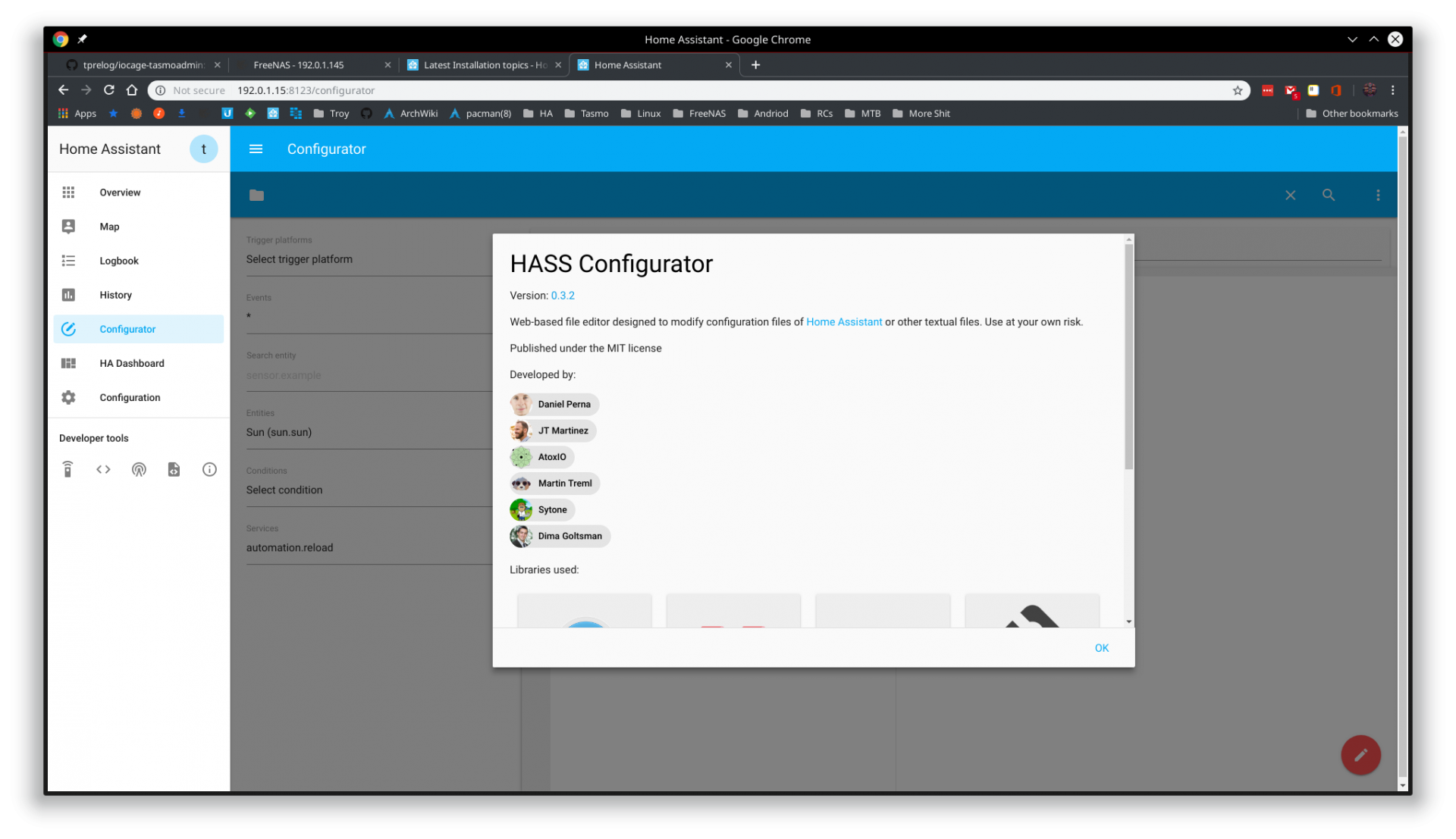Image resolution: width=1456 pixels, height=839 pixels.
Task: Click the user avatar 't' badge
Action: coord(203,149)
